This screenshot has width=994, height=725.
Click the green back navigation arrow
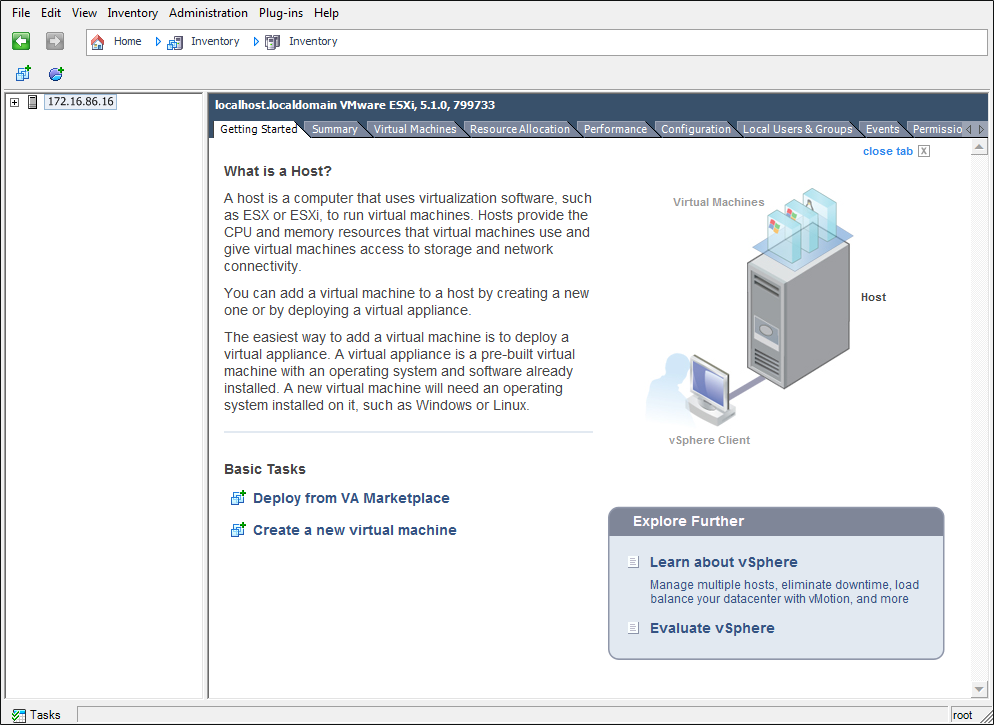click(x=21, y=41)
